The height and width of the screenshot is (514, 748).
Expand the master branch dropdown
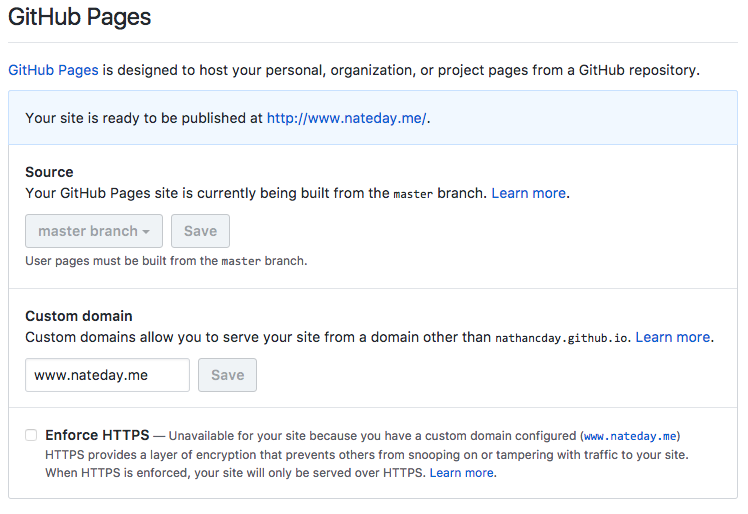[93, 231]
